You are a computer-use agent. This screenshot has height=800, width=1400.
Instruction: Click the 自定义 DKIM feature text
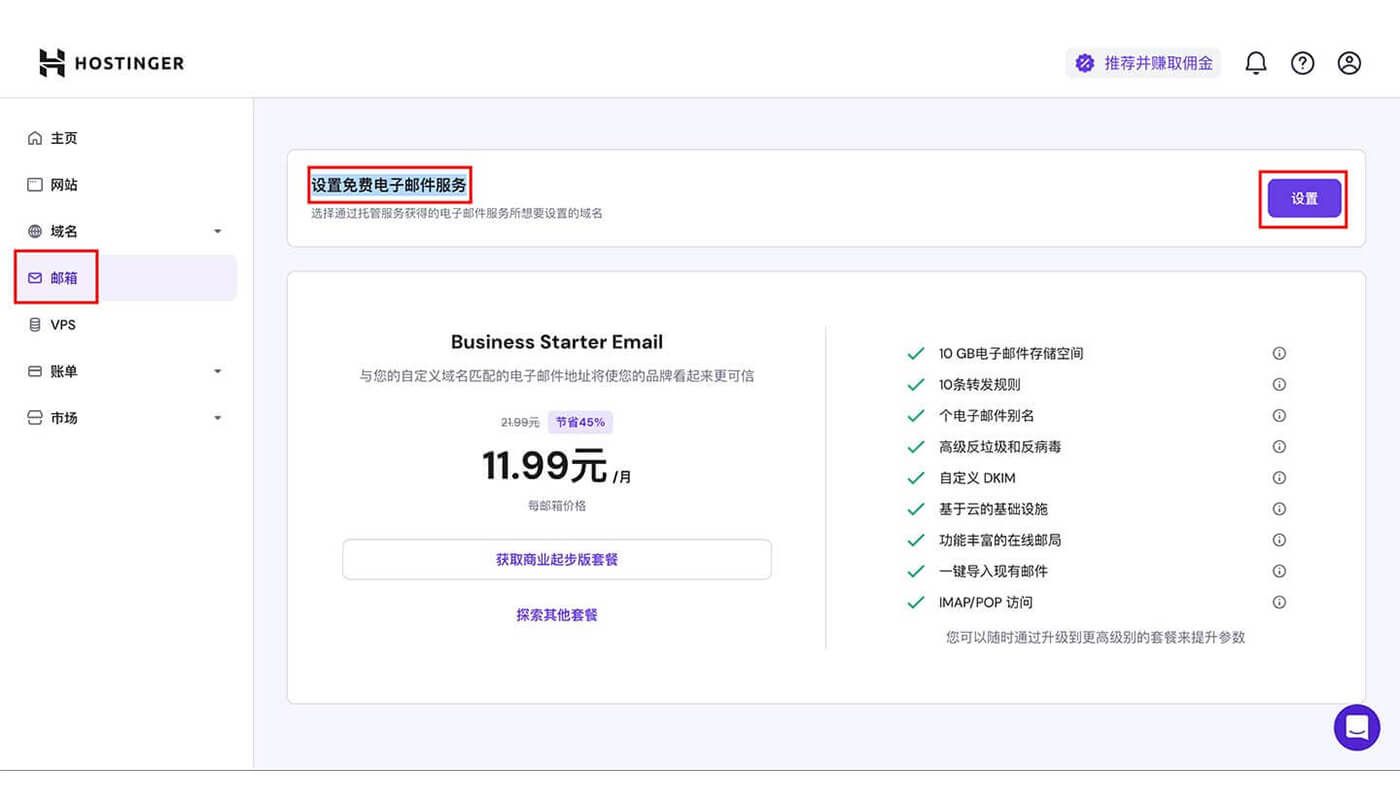coord(977,478)
